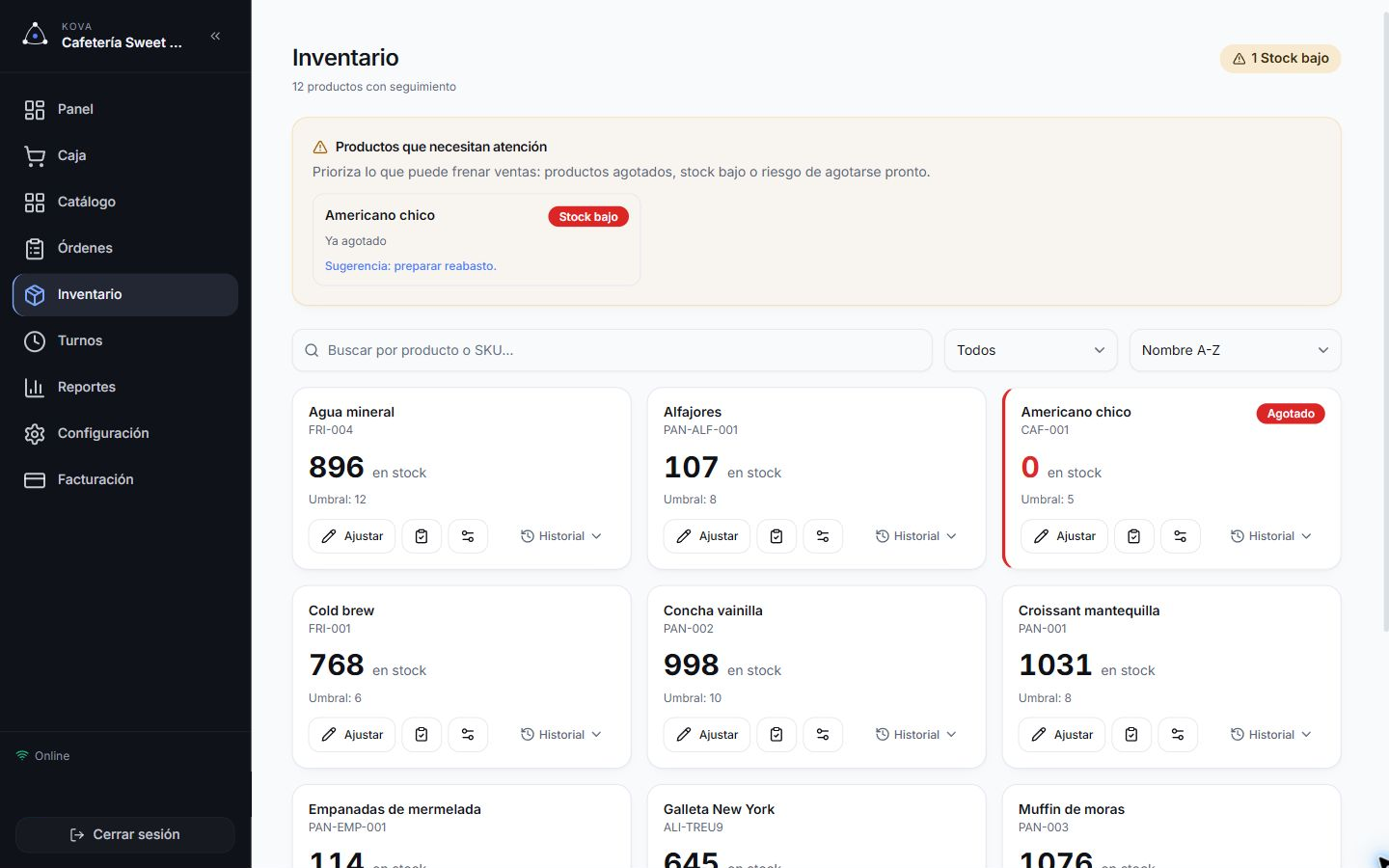Click the Agotado badge on Americano chico
Screen dimensions: 1389x868
tap(1291, 414)
